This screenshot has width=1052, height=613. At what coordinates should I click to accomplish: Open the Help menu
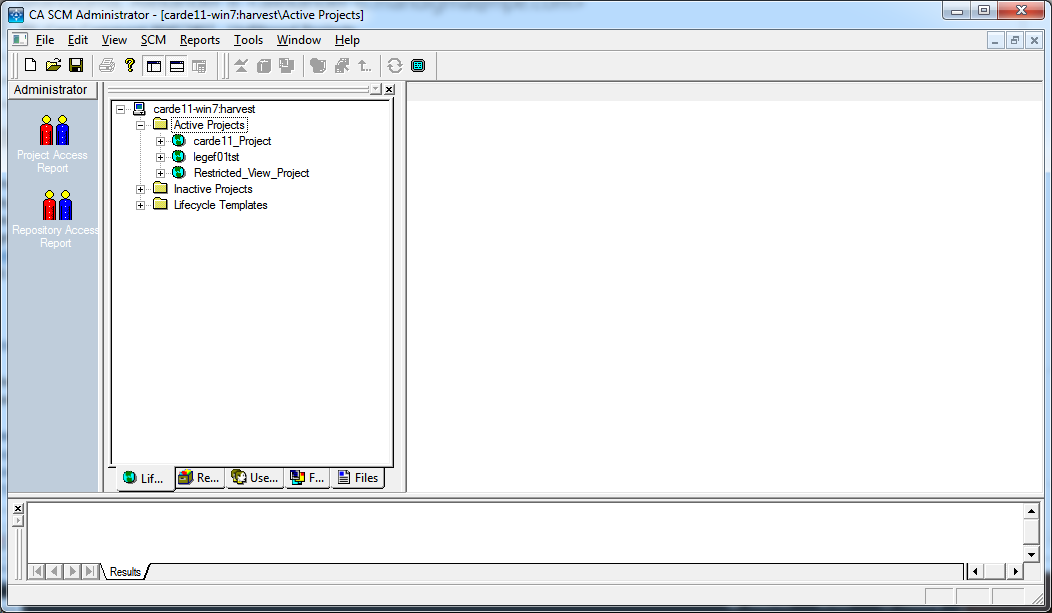(347, 40)
